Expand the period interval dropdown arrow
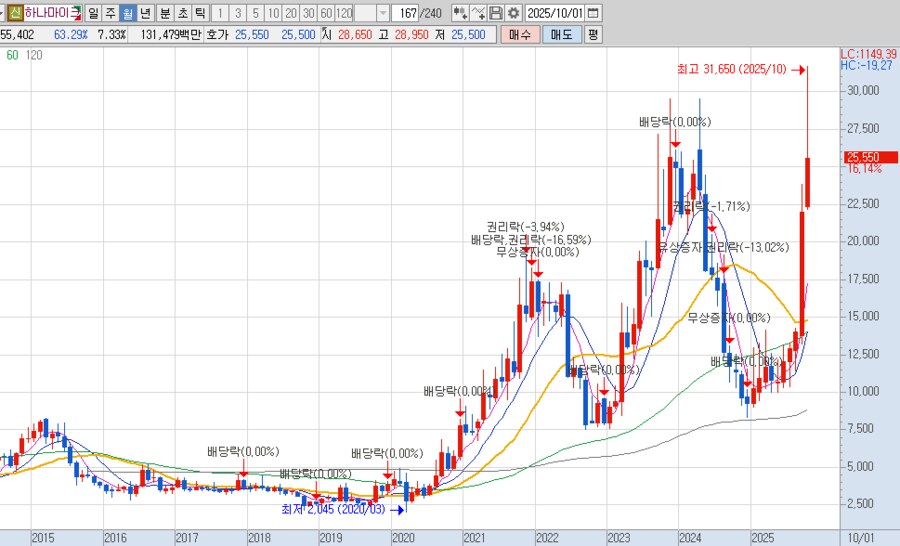This screenshot has height=546, width=900. (x=382, y=13)
